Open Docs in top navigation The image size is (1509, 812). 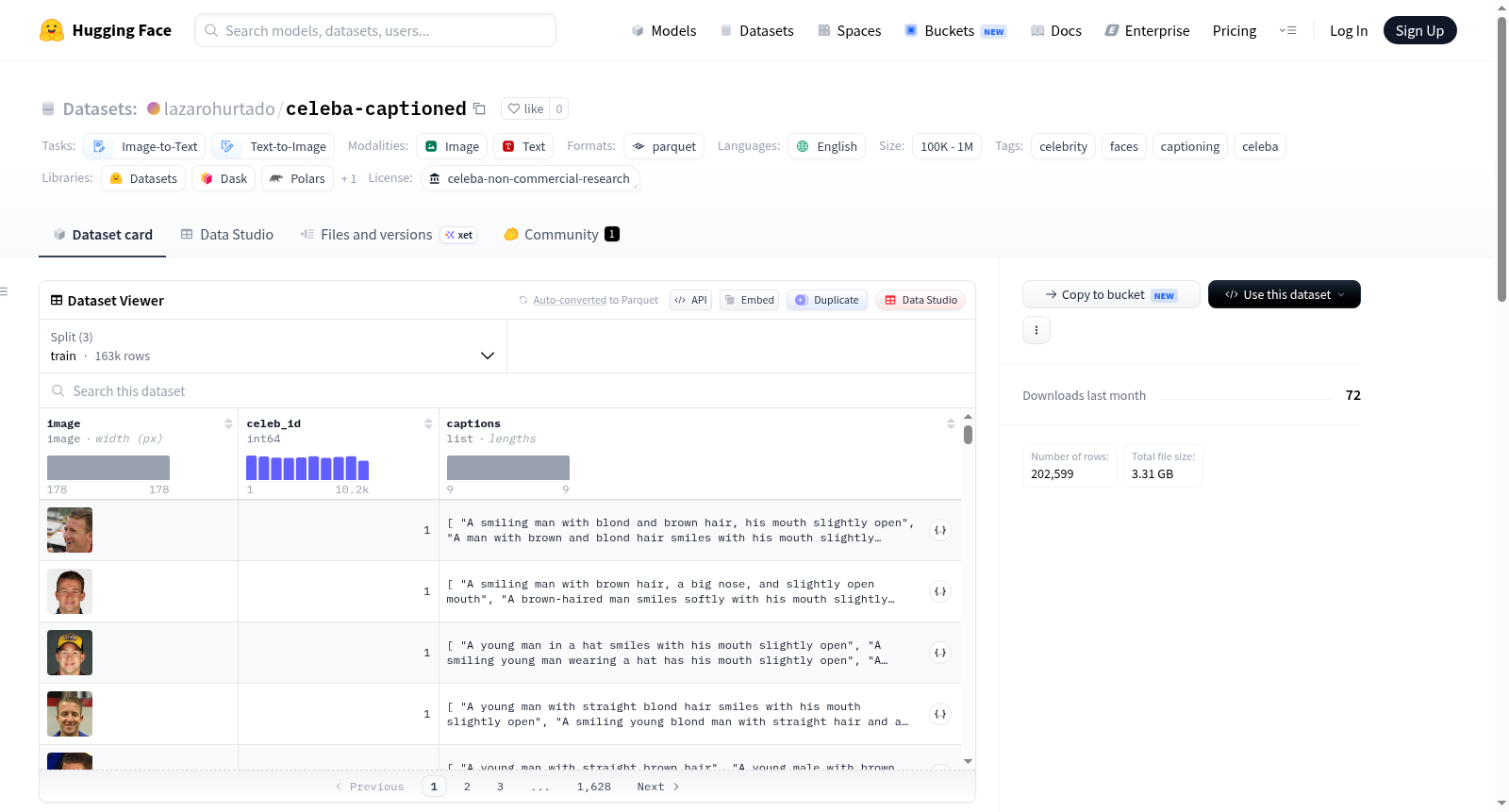tap(1055, 30)
